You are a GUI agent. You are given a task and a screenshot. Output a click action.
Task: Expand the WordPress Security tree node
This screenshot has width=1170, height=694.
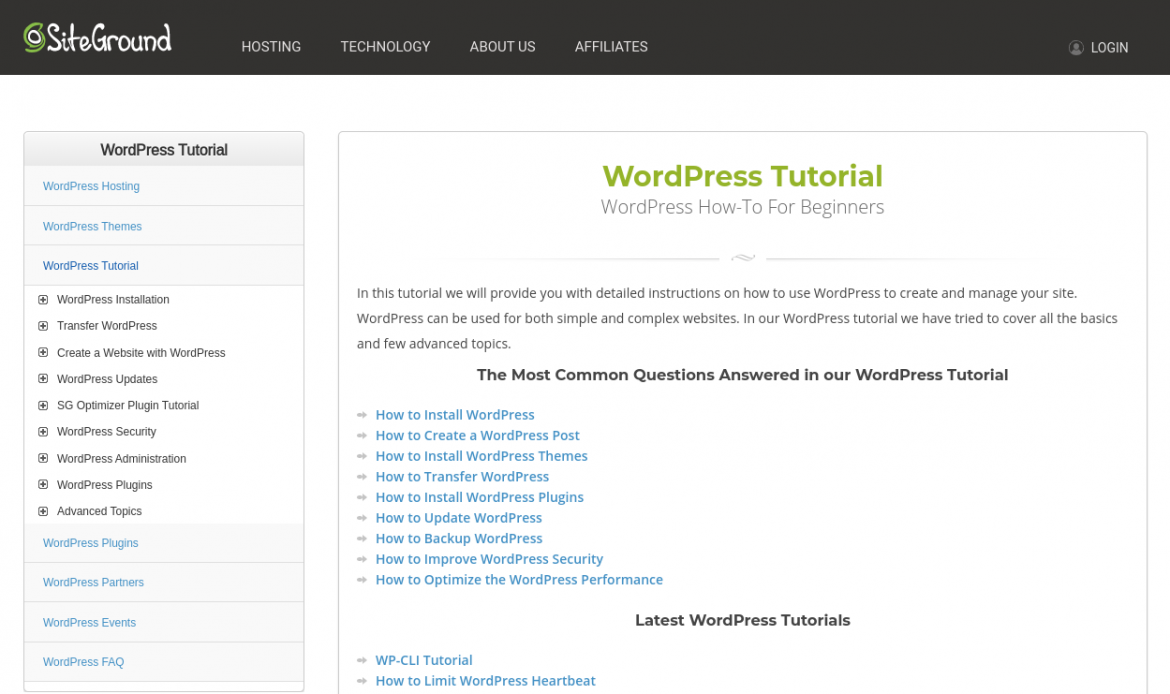click(43, 431)
